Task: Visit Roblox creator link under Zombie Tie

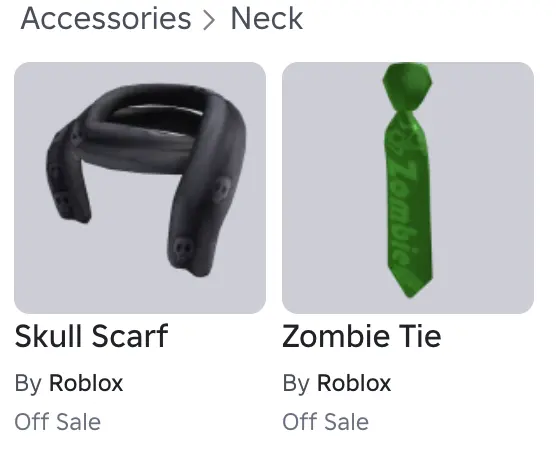Action: tap(354, 383)
